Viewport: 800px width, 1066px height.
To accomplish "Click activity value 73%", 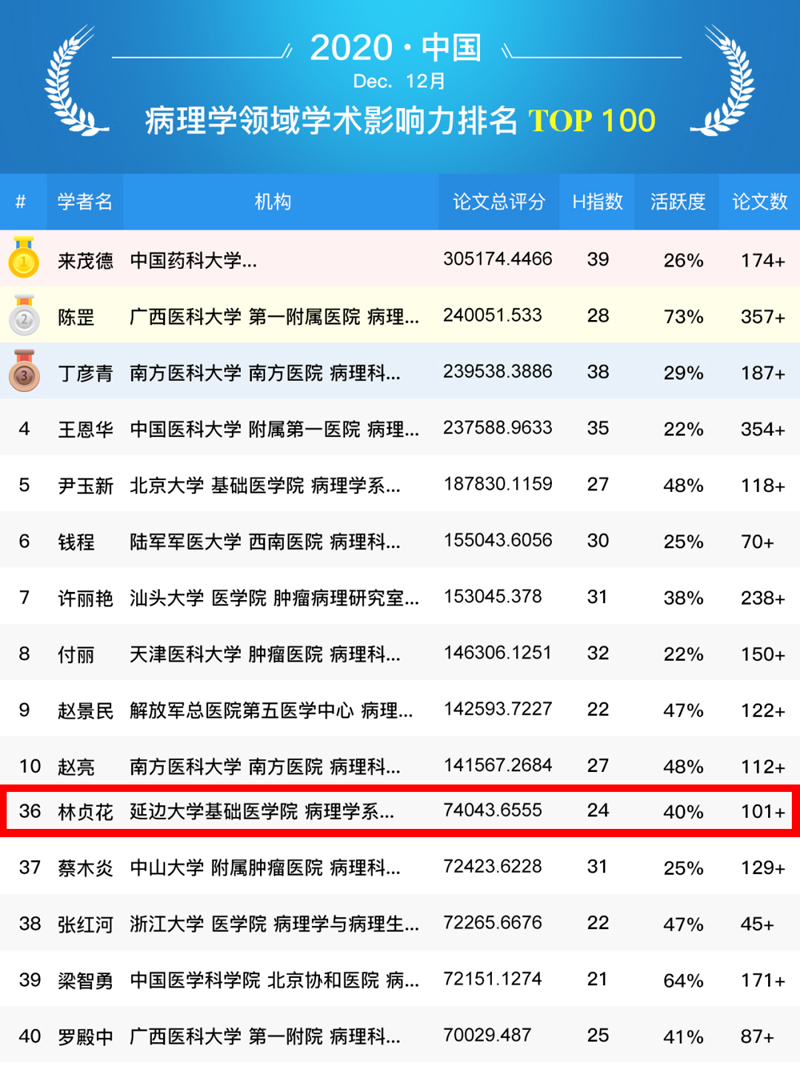I will [x=683, y=317].
